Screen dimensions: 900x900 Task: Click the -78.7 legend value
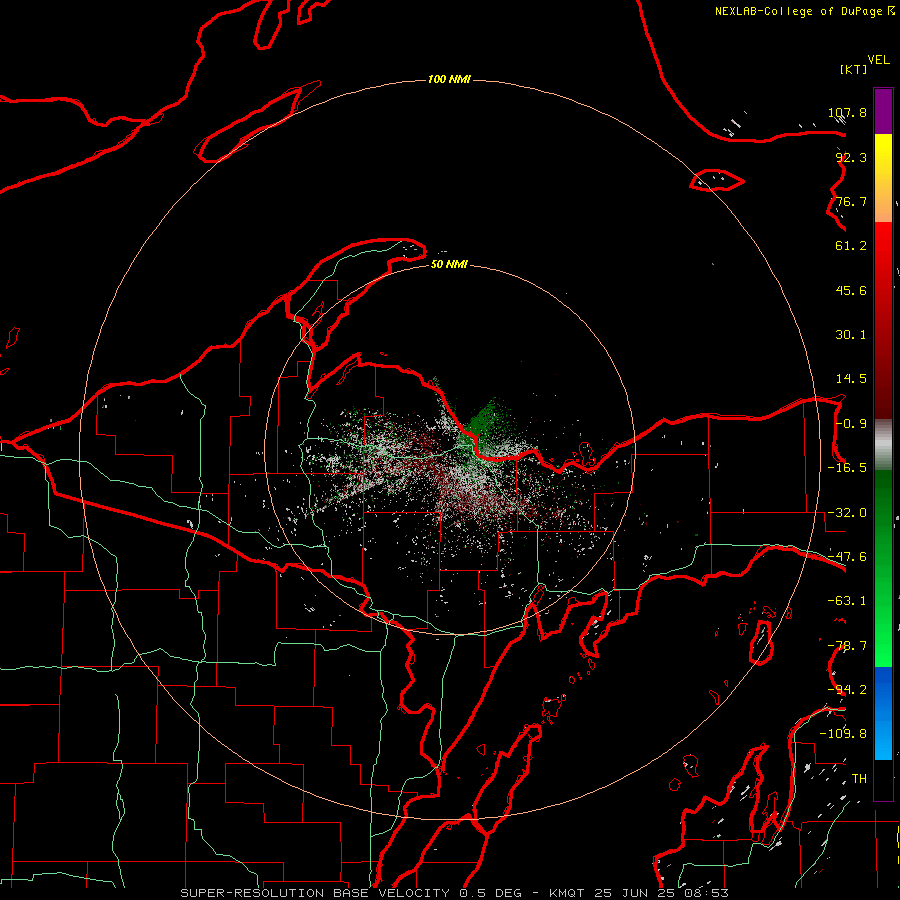tap(847, 646)
